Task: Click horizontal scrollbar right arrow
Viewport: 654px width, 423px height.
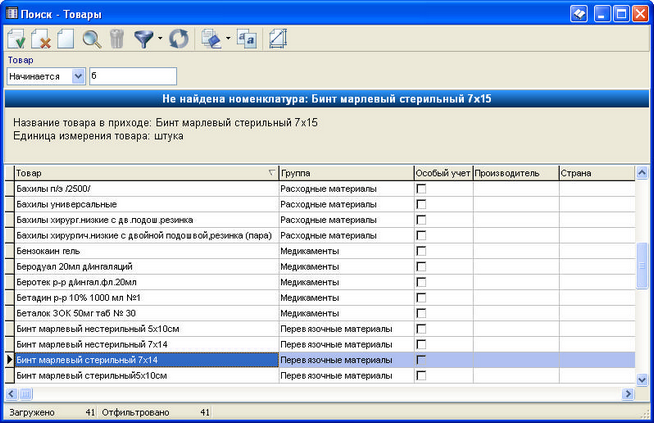Action: coord(628,394)
